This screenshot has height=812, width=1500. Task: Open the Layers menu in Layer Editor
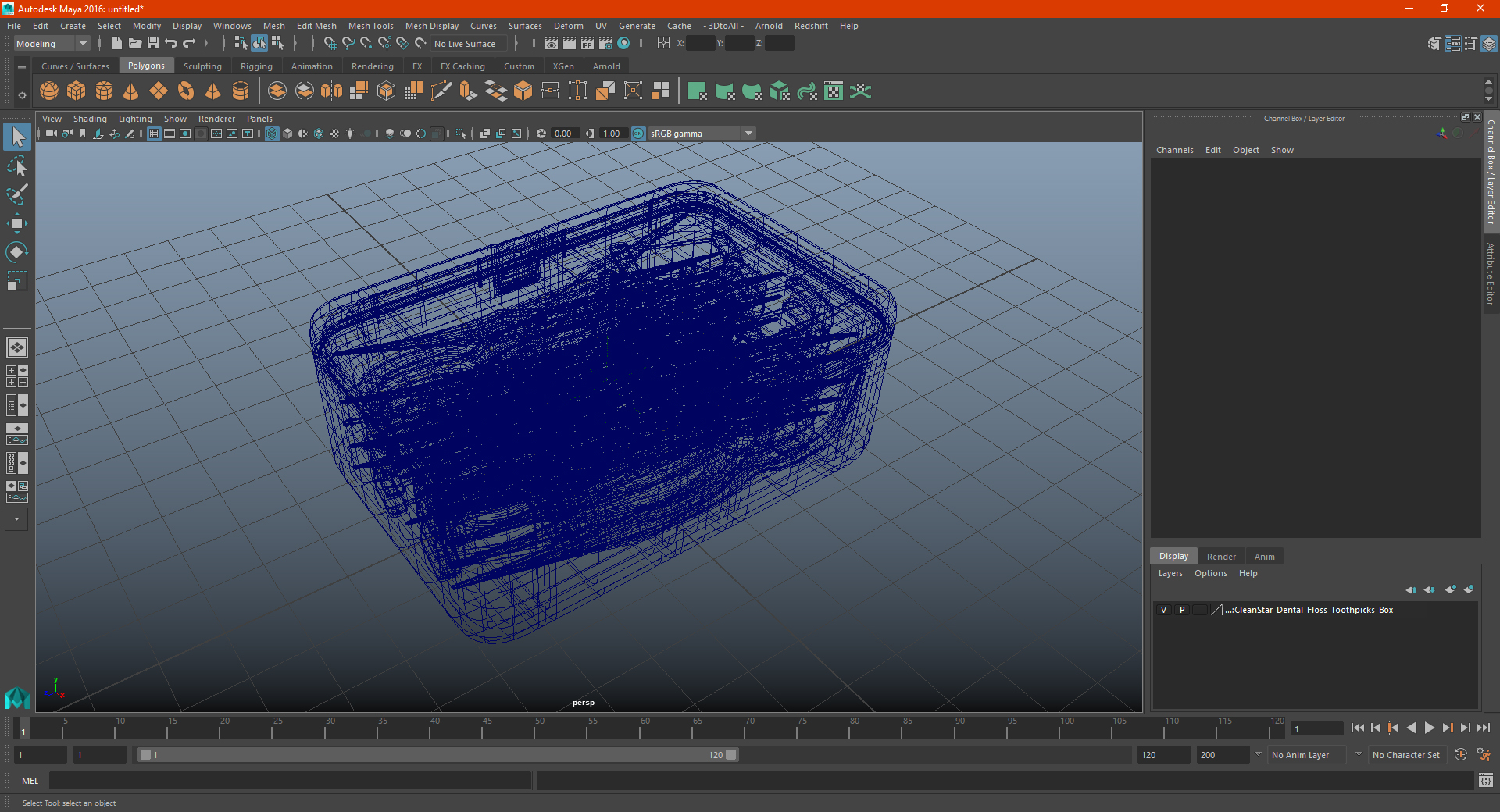pos(1170,573)
